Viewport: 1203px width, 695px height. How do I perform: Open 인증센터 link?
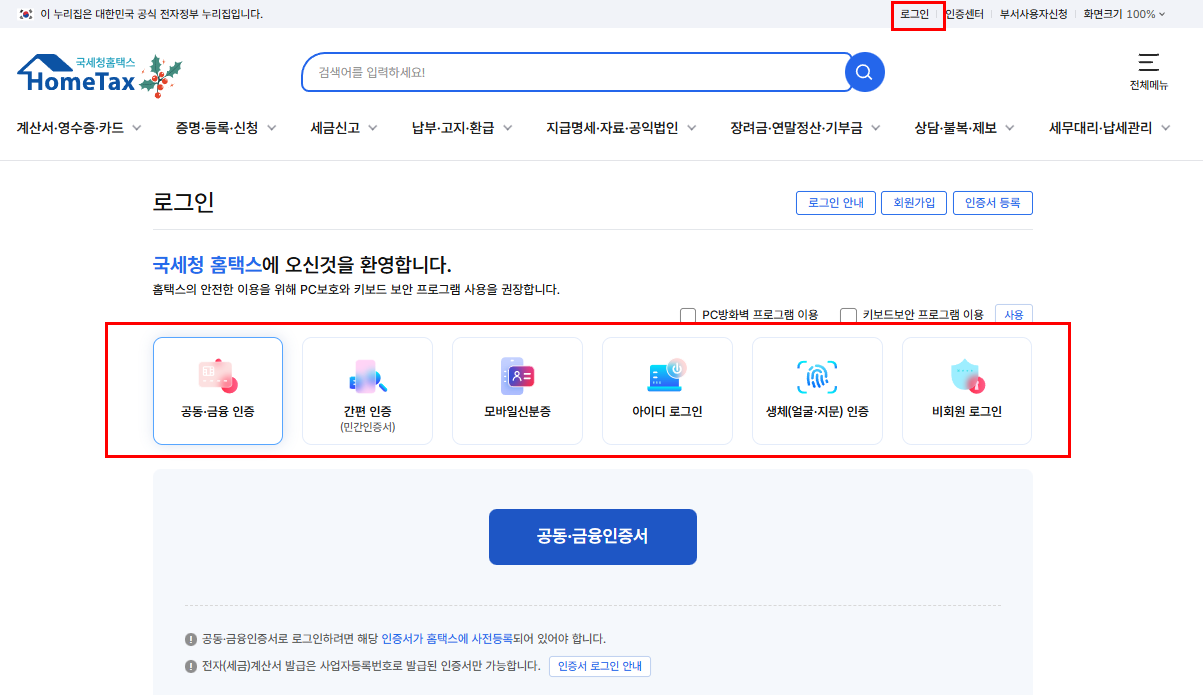coord(964,14)
